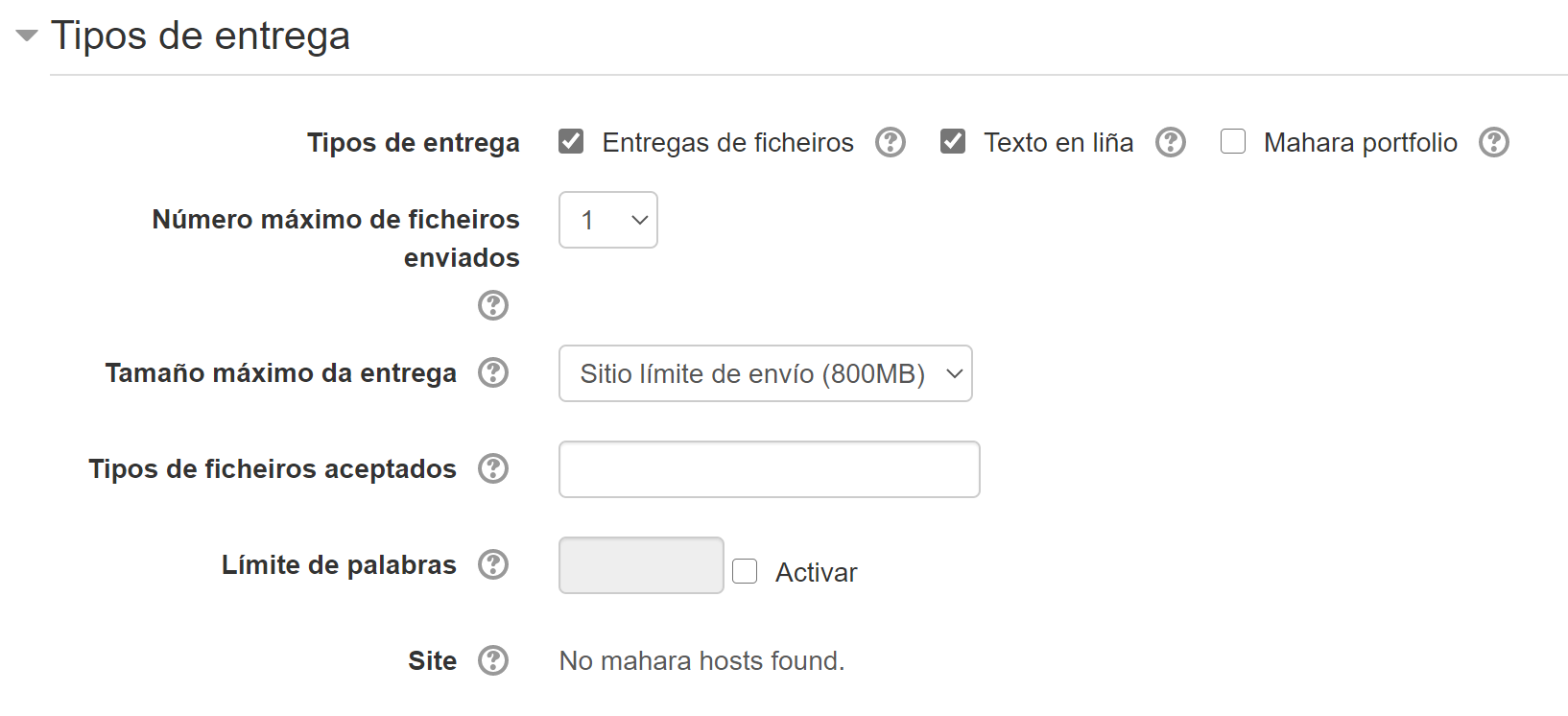Open the Sitio límite de envío size dropdown
Image resolution: width=1568 pixels, height=716 pixels.
point(765,373)
